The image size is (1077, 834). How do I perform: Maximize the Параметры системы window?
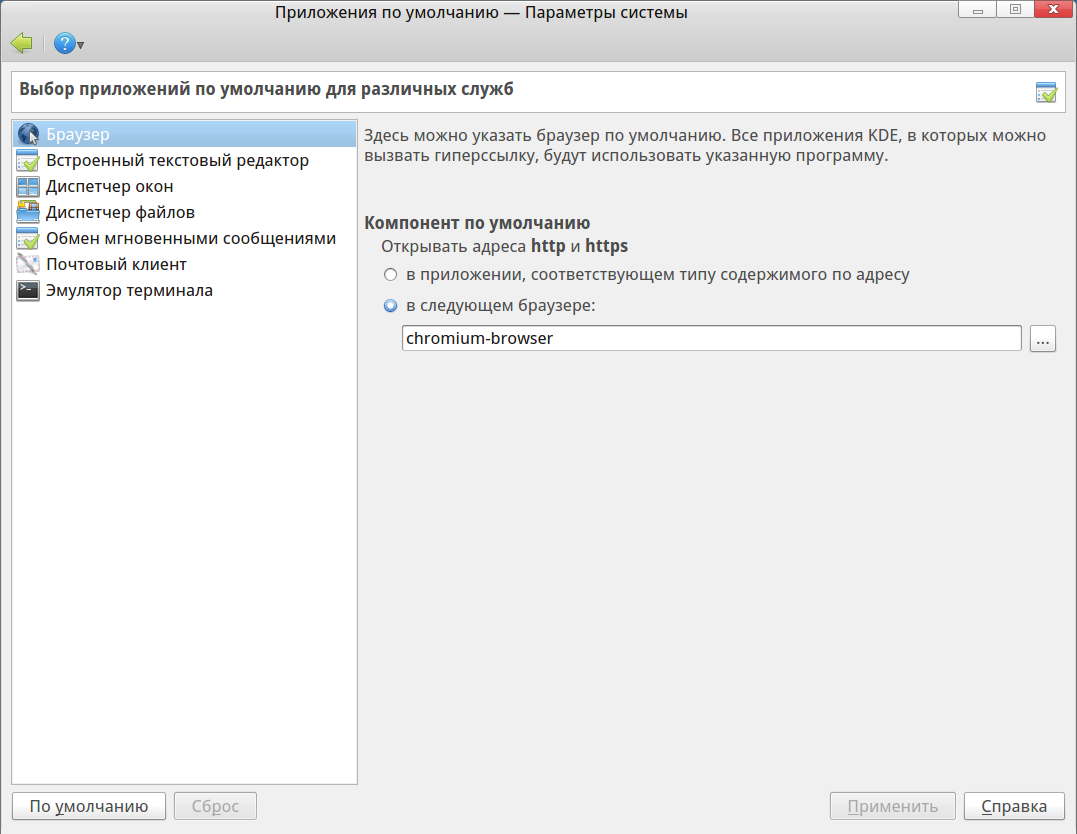point(1015,10)
